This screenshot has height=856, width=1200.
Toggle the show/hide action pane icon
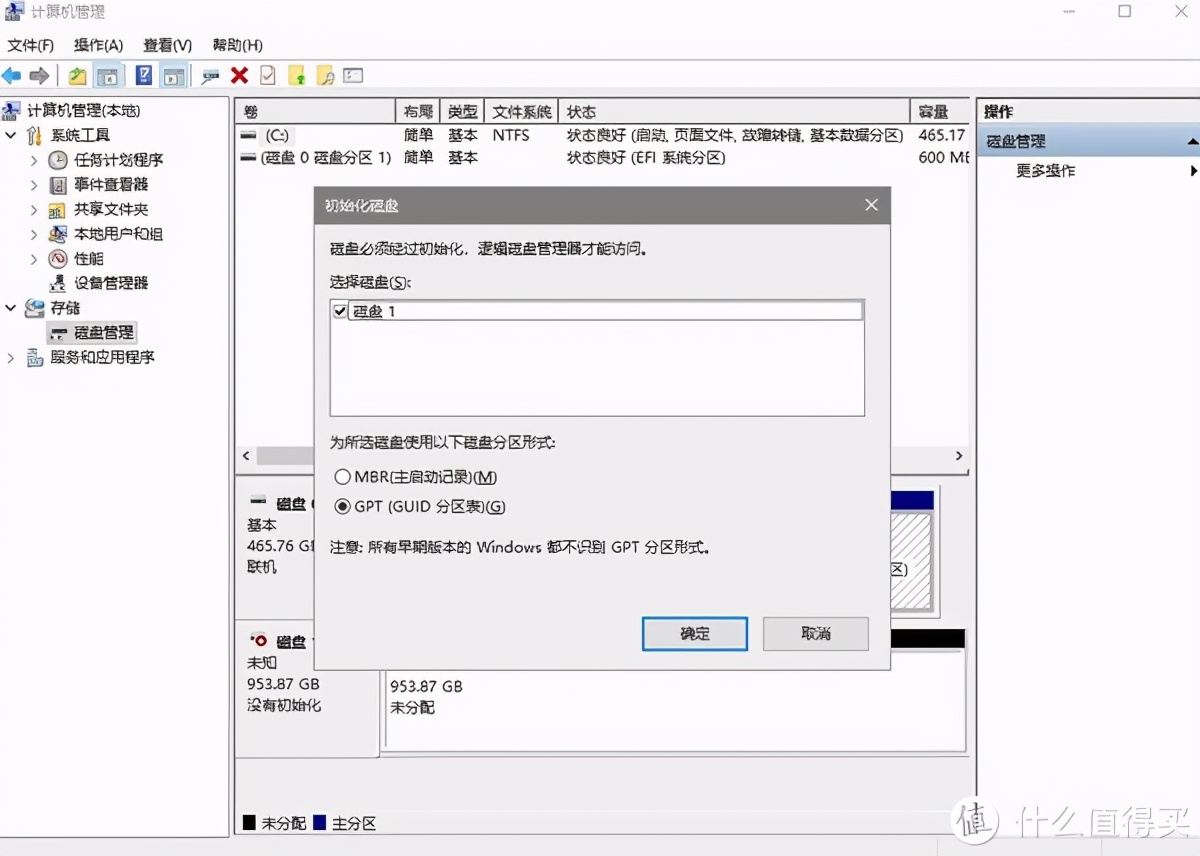[174, 76]
